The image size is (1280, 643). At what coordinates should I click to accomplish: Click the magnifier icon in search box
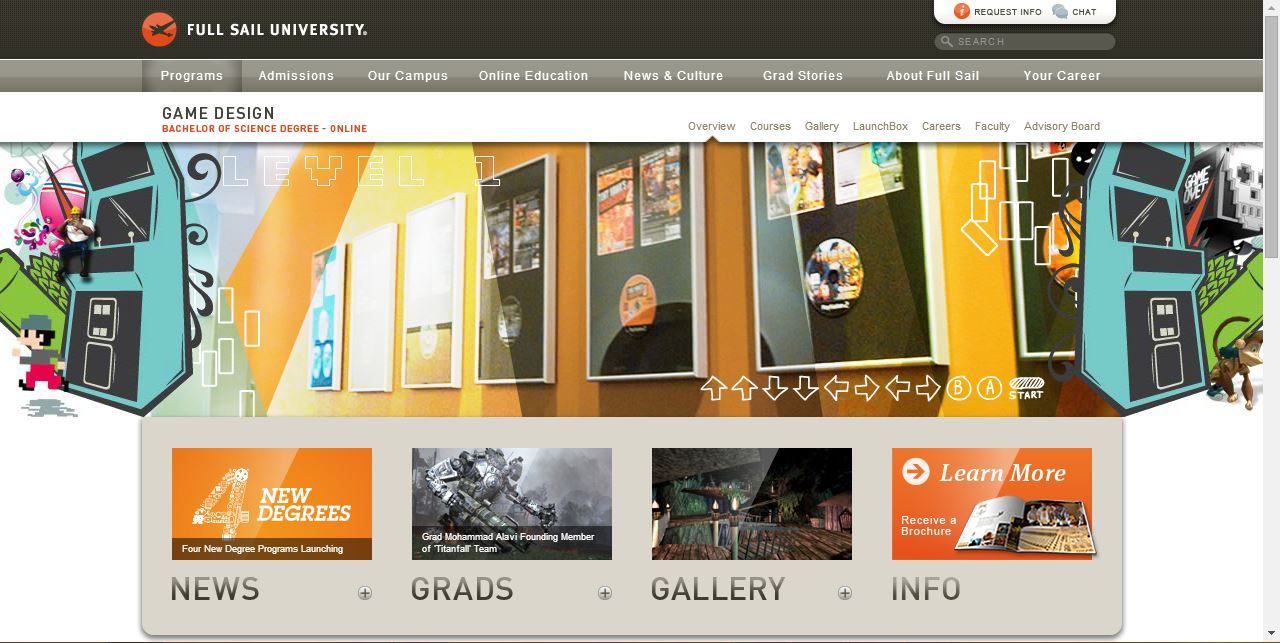946,41
